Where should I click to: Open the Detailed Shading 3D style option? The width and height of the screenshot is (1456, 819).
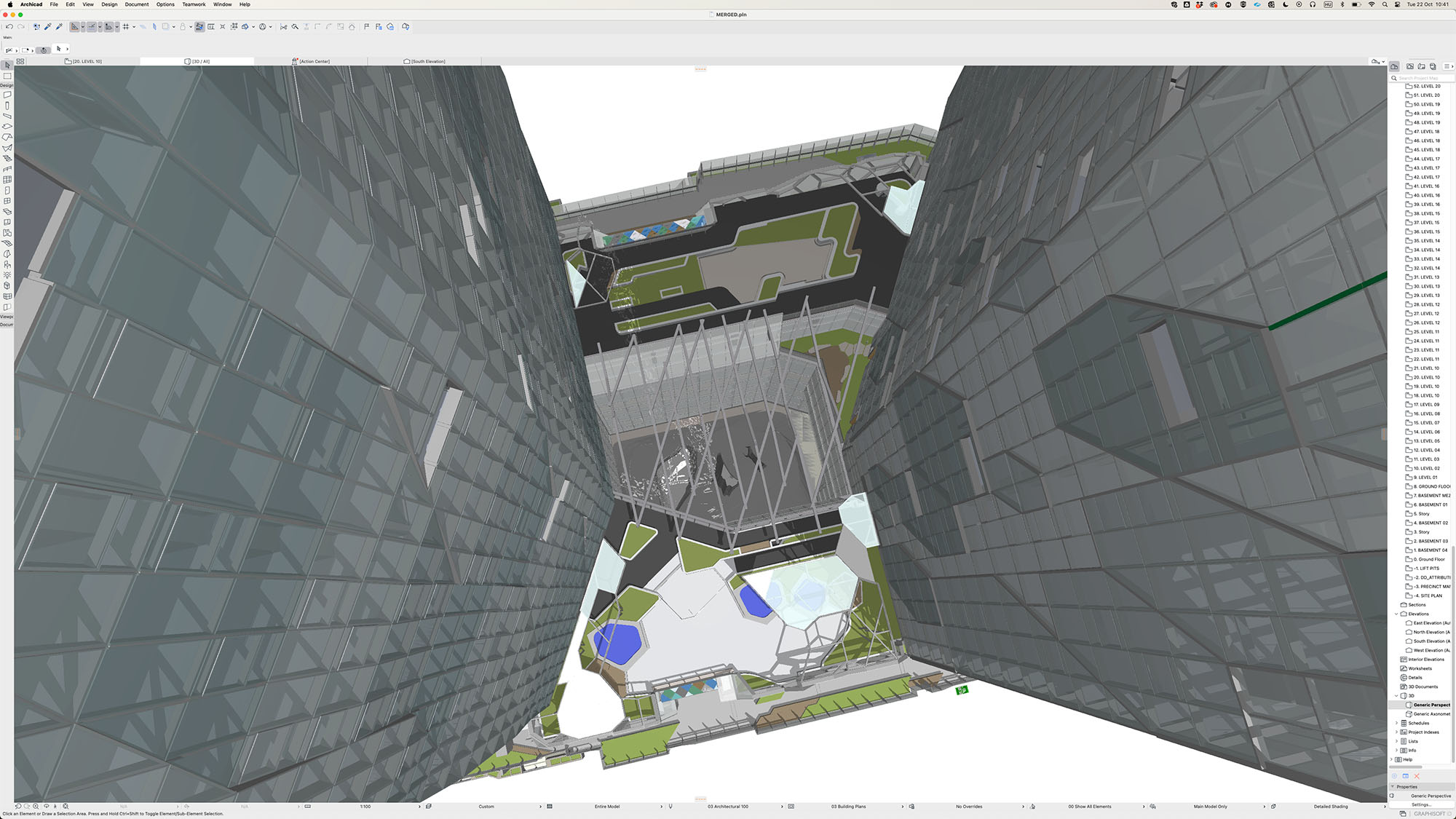coord(1331,807)
